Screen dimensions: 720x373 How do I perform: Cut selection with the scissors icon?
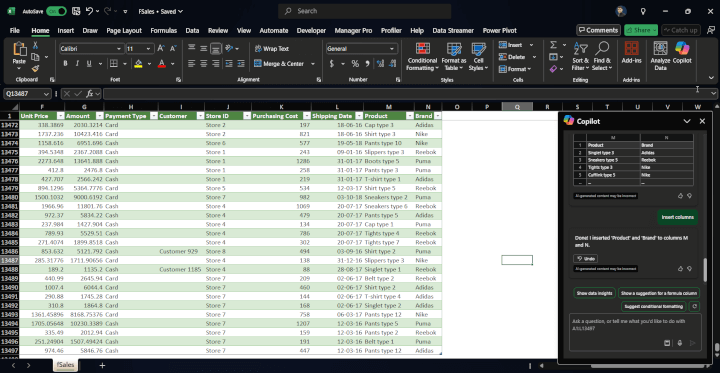point(35,45)
